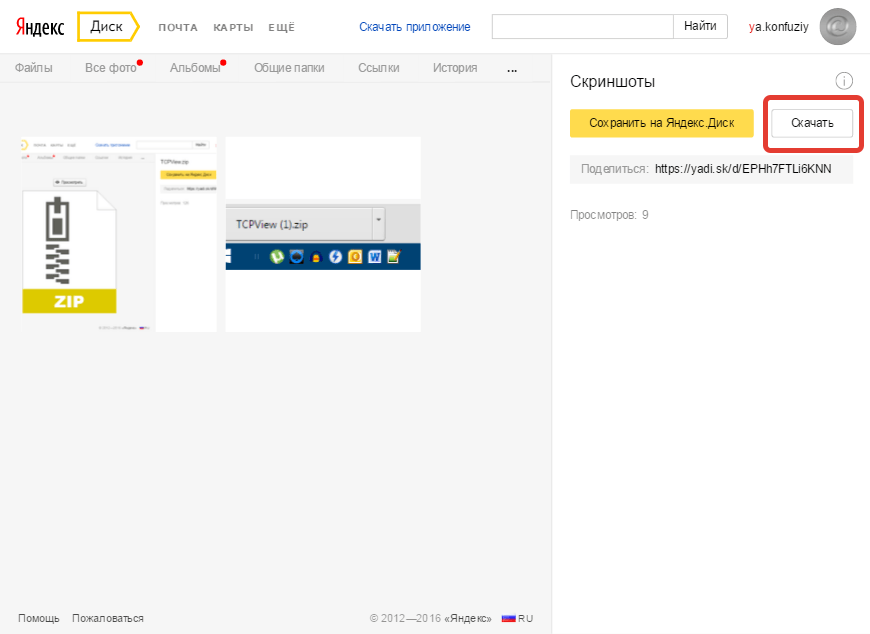This screenshot has height=634, width=870.
Task: Open the user avatar menu
Action: (837, 27)
